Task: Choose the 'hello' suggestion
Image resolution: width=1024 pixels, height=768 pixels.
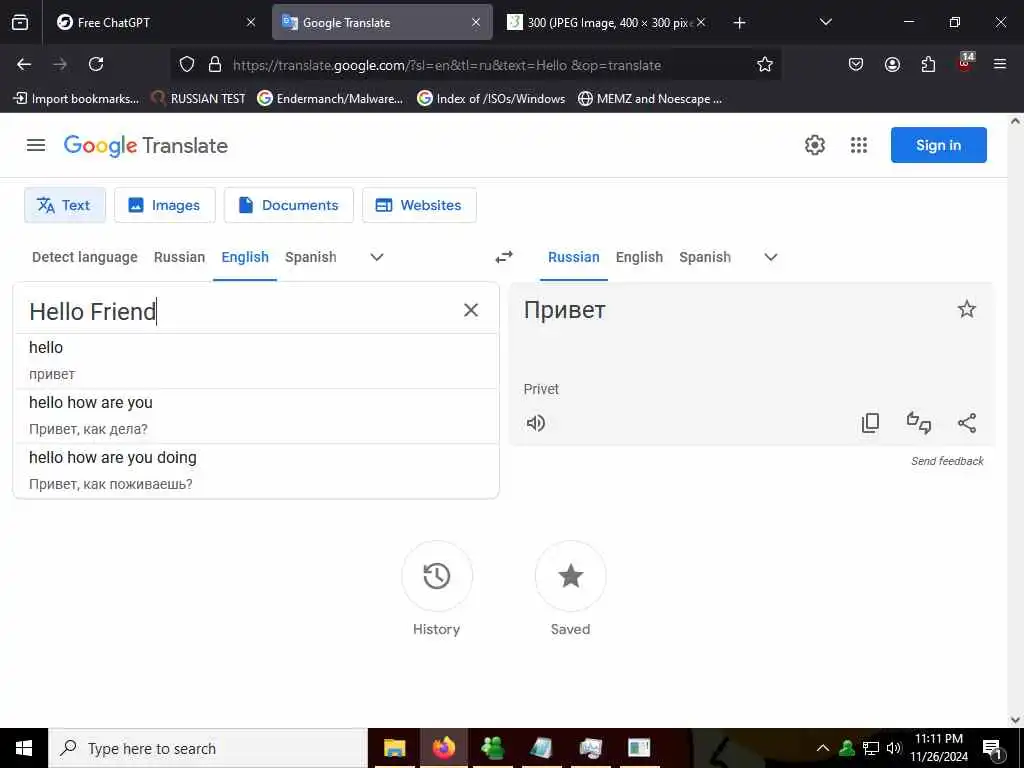Action: (256, 361)
